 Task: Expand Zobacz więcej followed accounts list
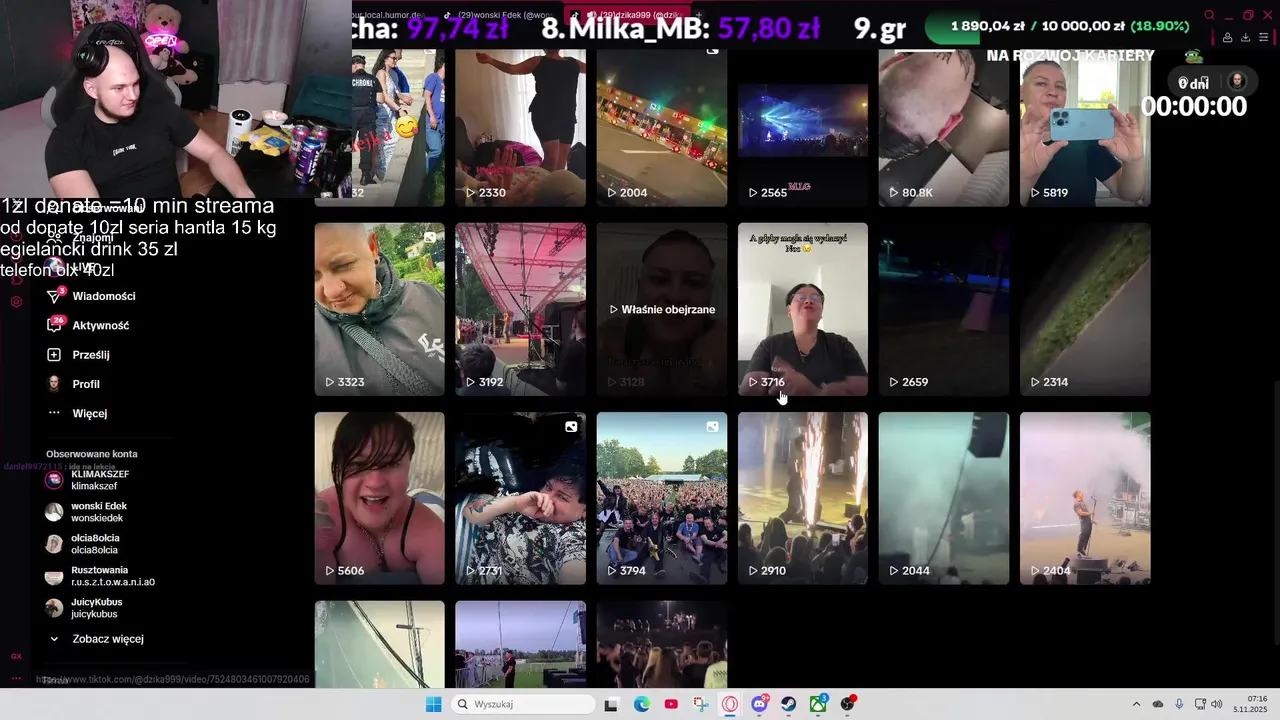(96, 639)
